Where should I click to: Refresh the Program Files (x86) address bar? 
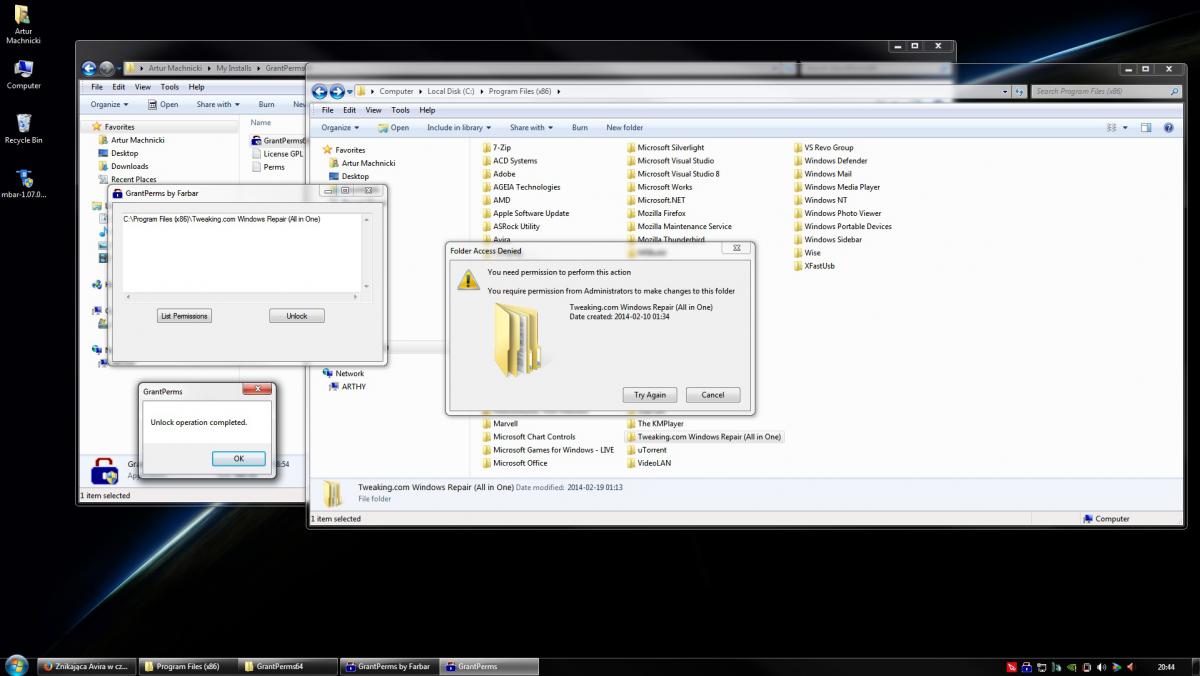coord(1020,91)
